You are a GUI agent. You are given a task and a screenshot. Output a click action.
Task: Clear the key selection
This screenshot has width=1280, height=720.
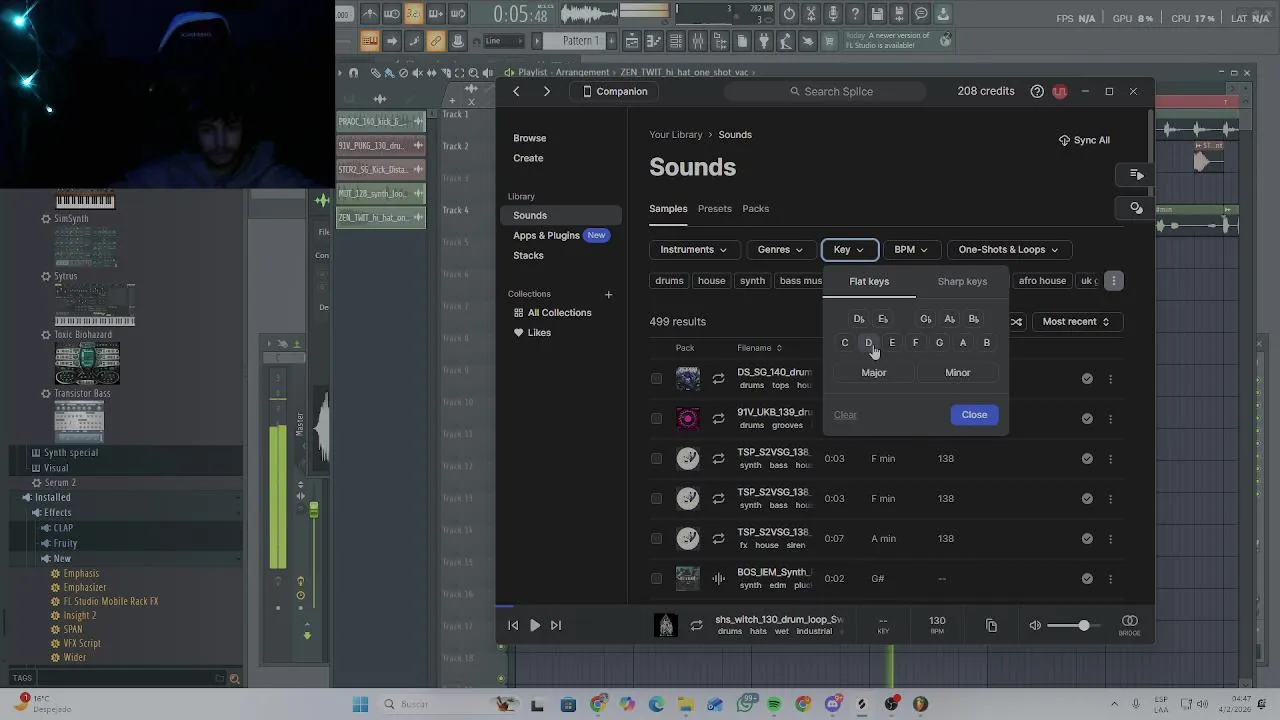[x=845, y=415]
